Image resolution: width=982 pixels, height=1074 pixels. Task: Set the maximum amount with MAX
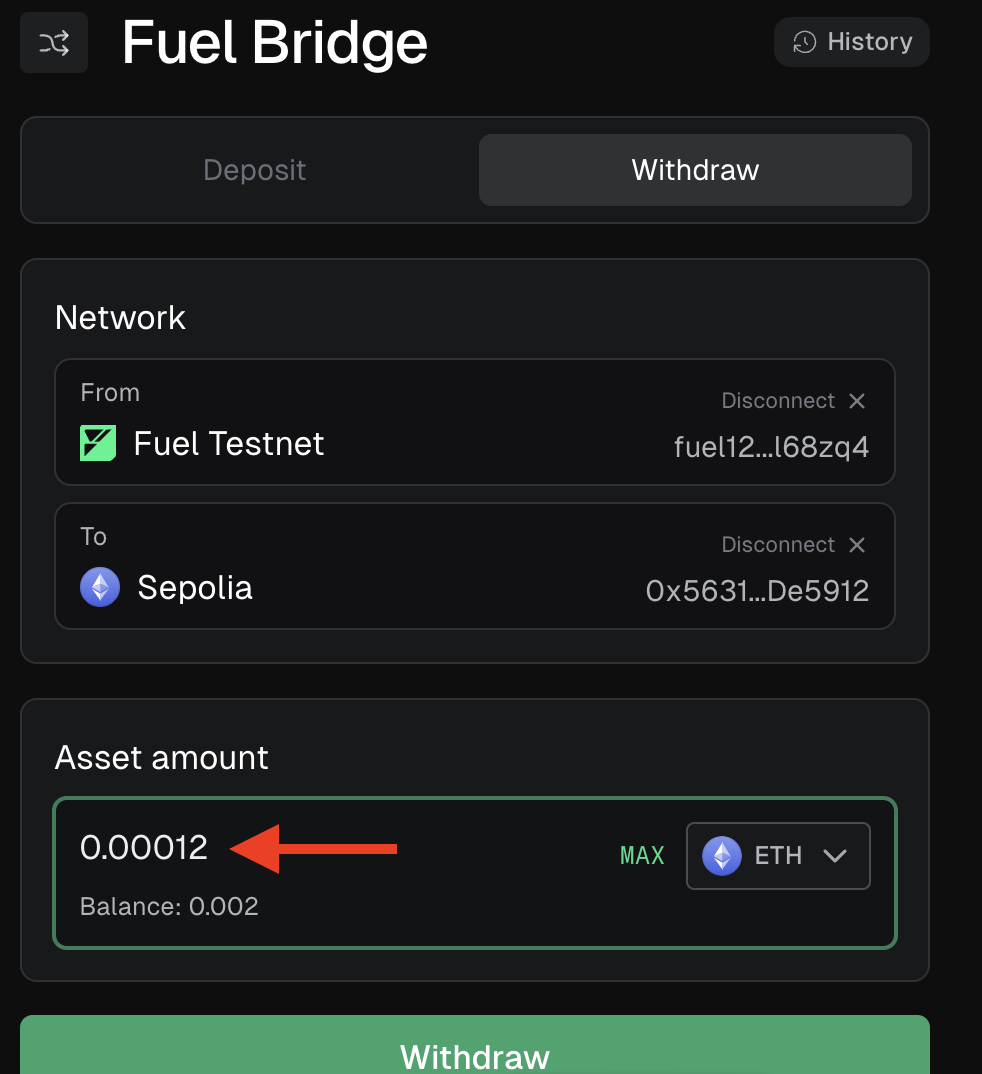coord(642,856)
